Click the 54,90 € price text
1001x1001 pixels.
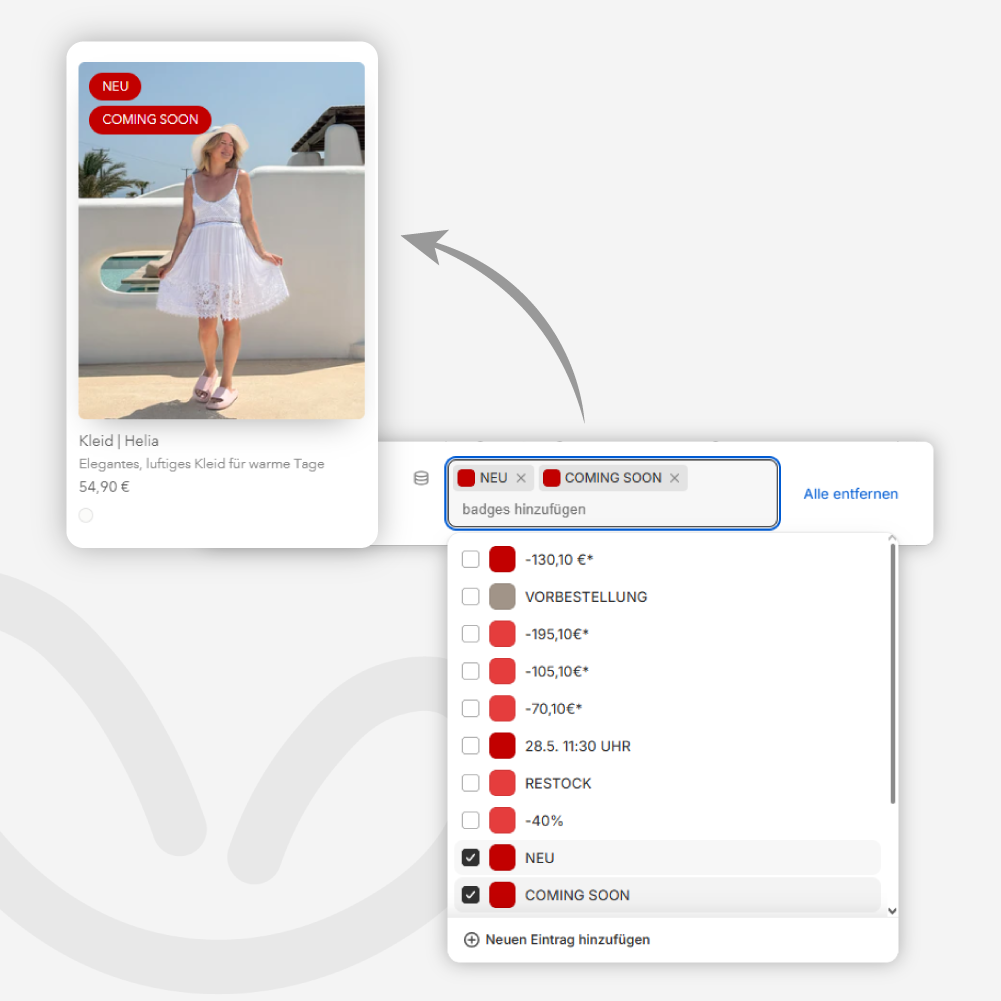point(104,486)
